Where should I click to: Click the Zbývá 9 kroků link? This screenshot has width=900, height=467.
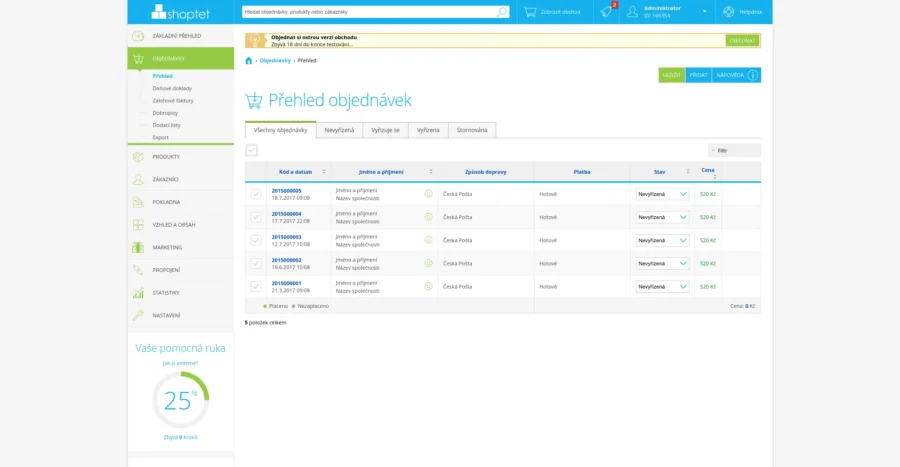point(180,437)
